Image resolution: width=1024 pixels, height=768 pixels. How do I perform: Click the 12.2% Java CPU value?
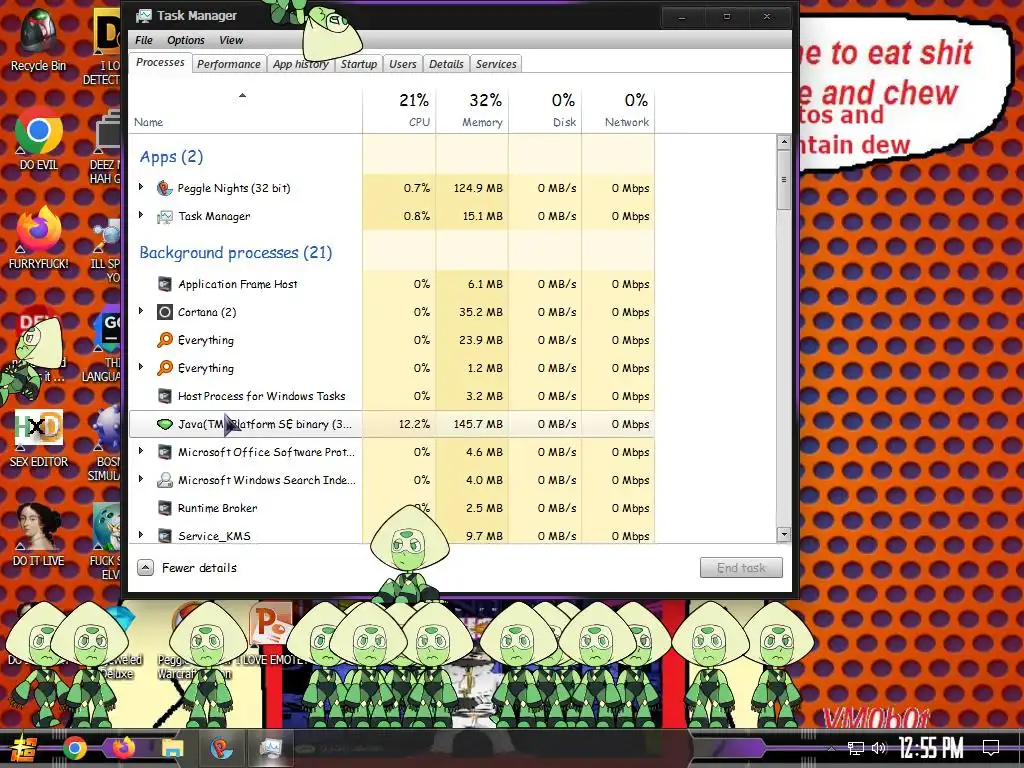pyautogui.click(x=414, y=424)
